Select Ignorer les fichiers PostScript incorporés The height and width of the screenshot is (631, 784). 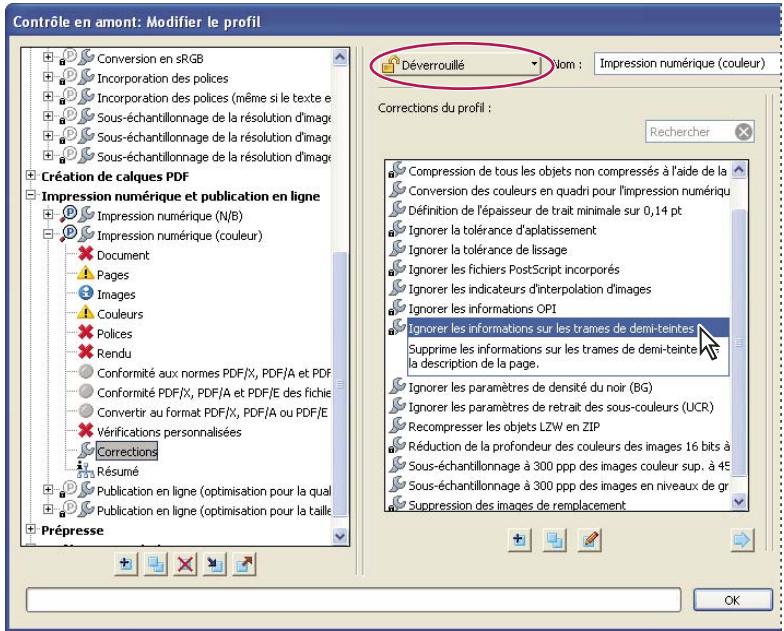click(514, 270)
